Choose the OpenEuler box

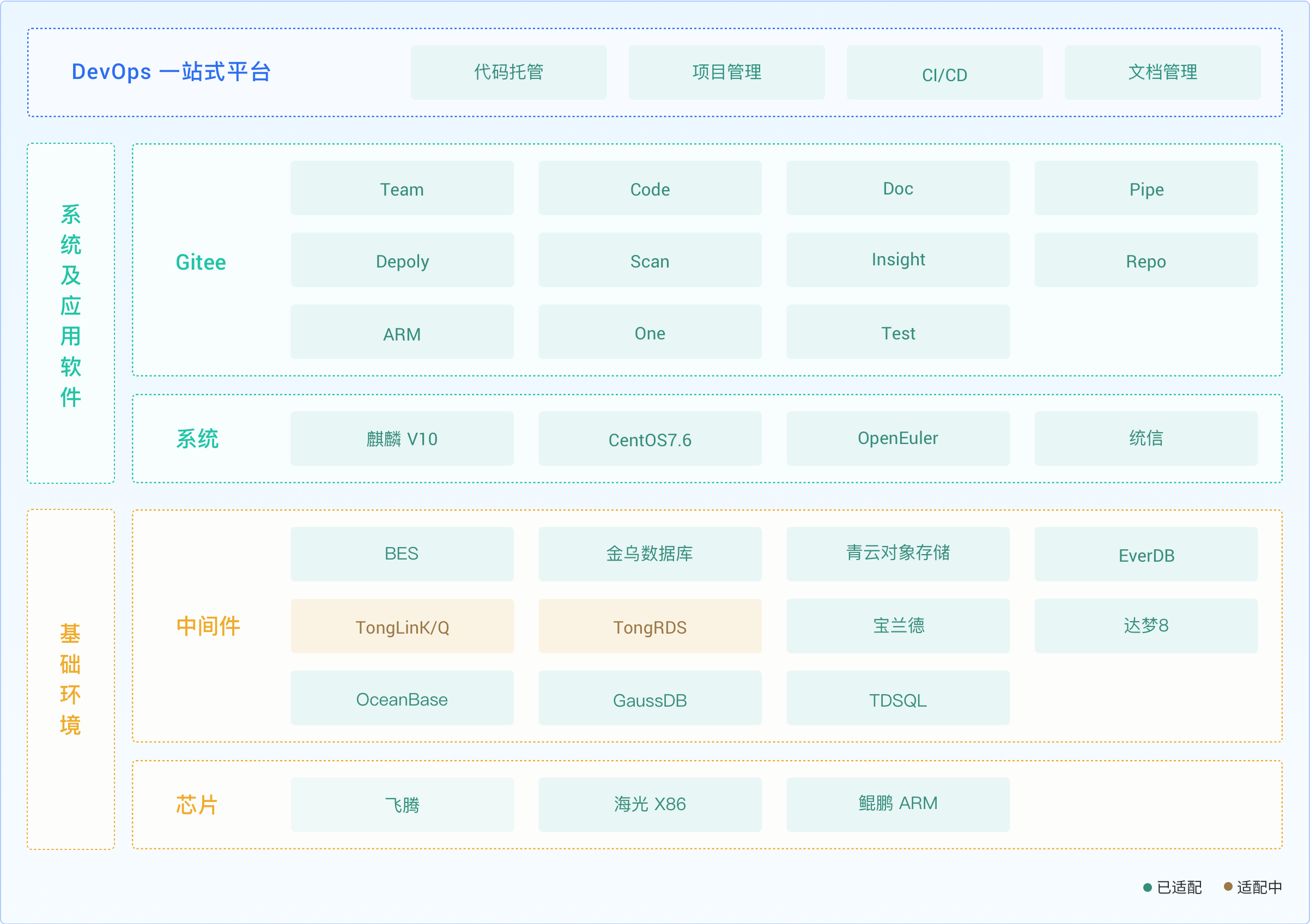click(897, 439)
